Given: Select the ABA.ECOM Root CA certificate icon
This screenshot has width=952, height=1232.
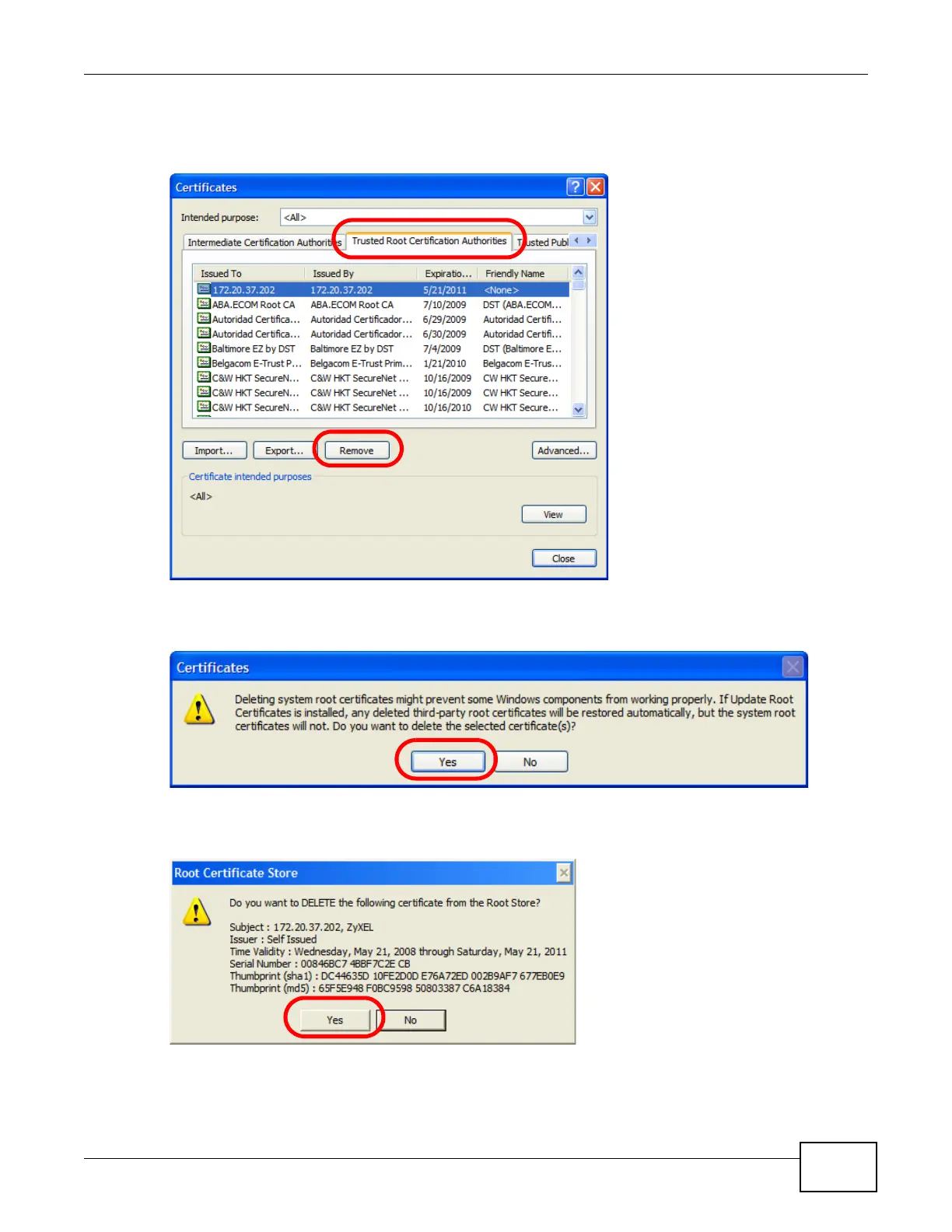Looking at the screenshot, I should tap(204, 304).
